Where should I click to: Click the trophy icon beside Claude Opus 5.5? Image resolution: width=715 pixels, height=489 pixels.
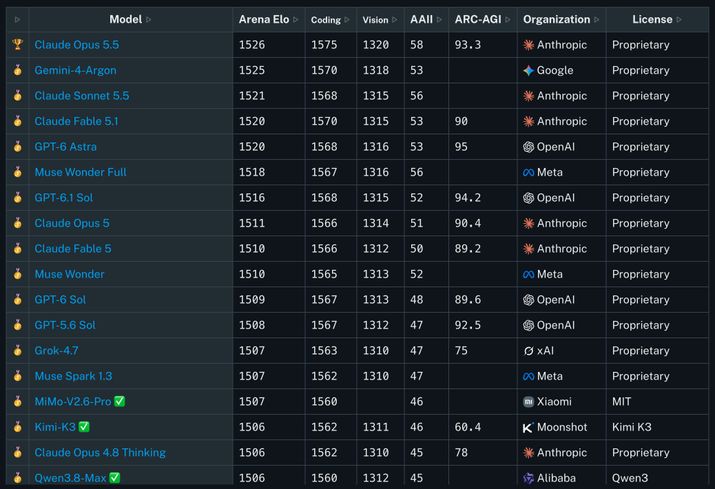(17, 44)
